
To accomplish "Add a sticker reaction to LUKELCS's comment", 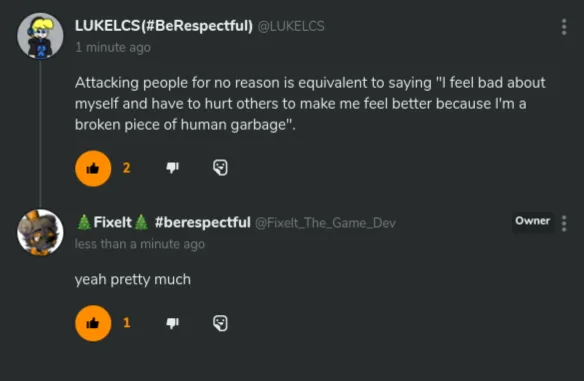I will pyautogui.click(x=220, y=168).
